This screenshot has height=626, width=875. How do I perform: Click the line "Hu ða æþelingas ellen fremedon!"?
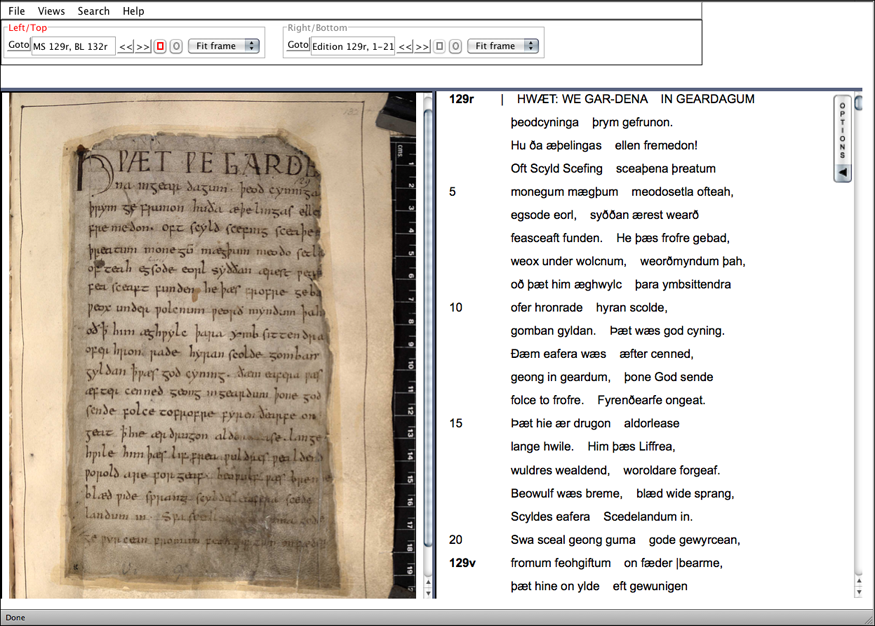(604, 146)
